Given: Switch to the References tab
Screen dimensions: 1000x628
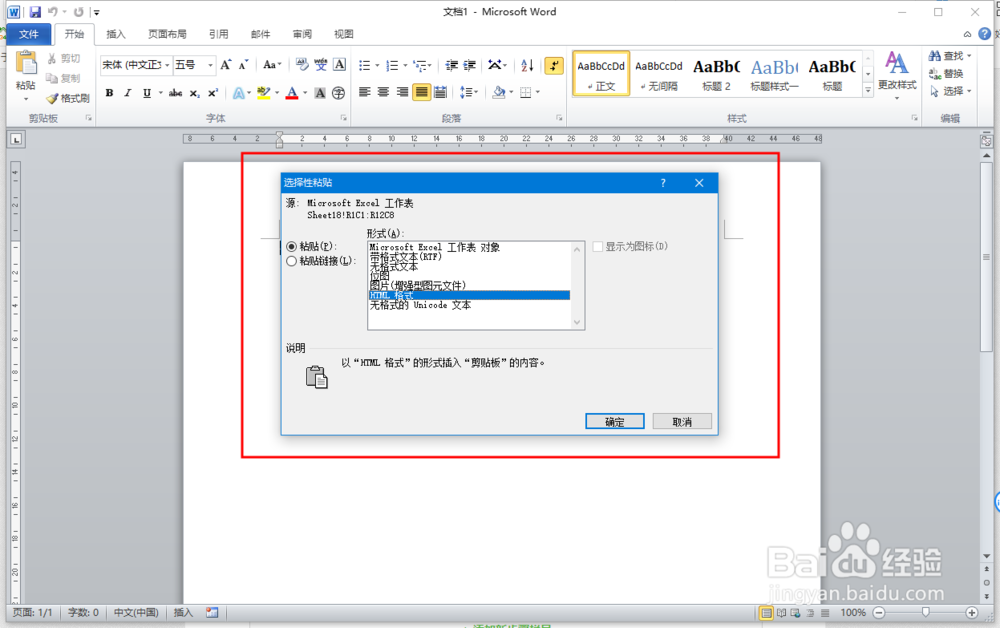Looking at the screenshot, I should coord(219,34).
